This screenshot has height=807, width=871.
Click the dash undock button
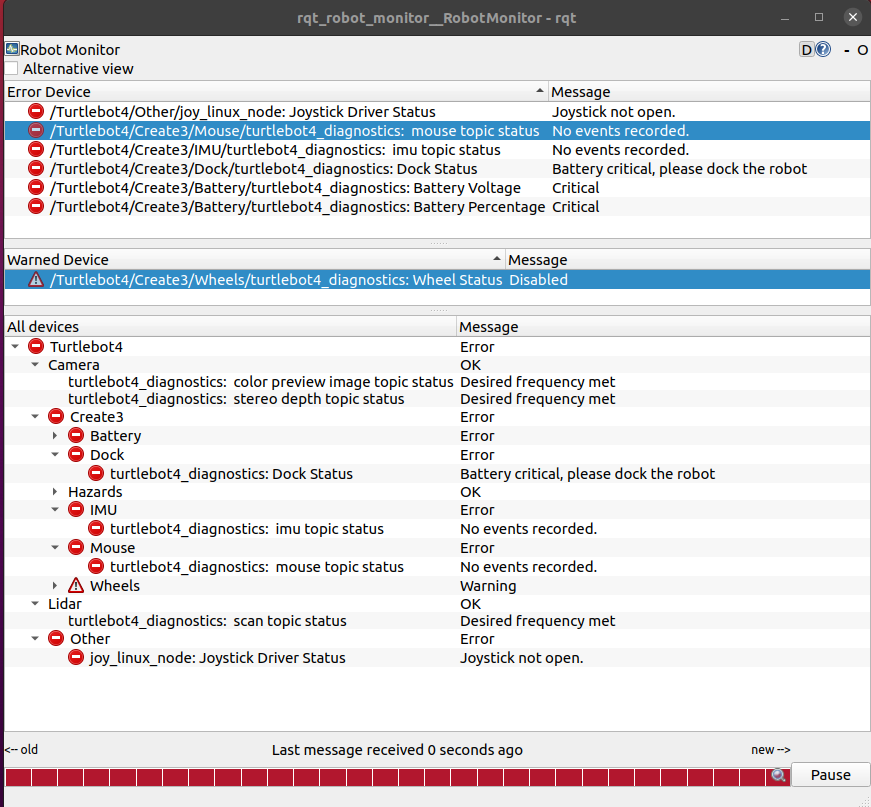(x=847, y=51)
